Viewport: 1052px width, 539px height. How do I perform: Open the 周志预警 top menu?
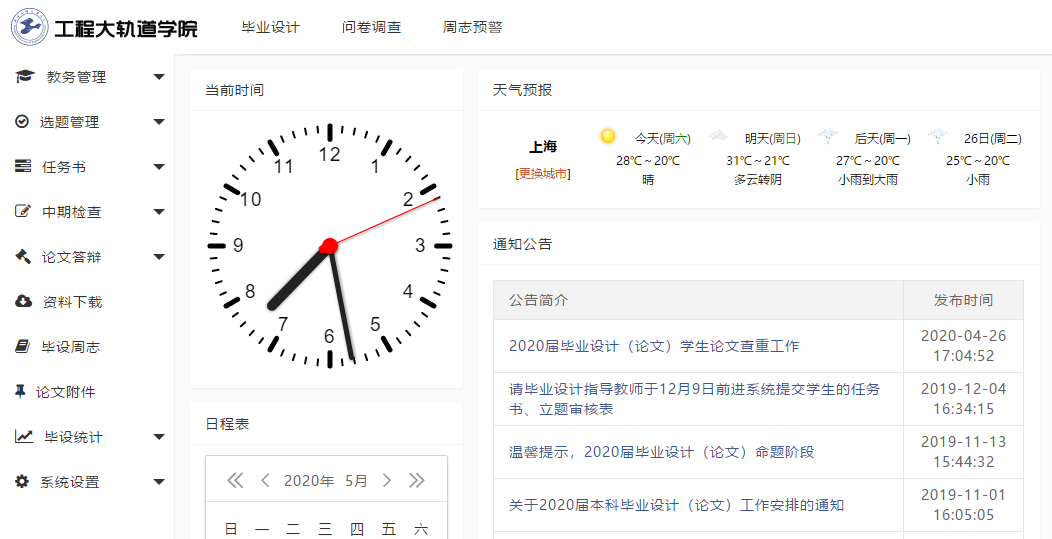[x=472, y=28]
